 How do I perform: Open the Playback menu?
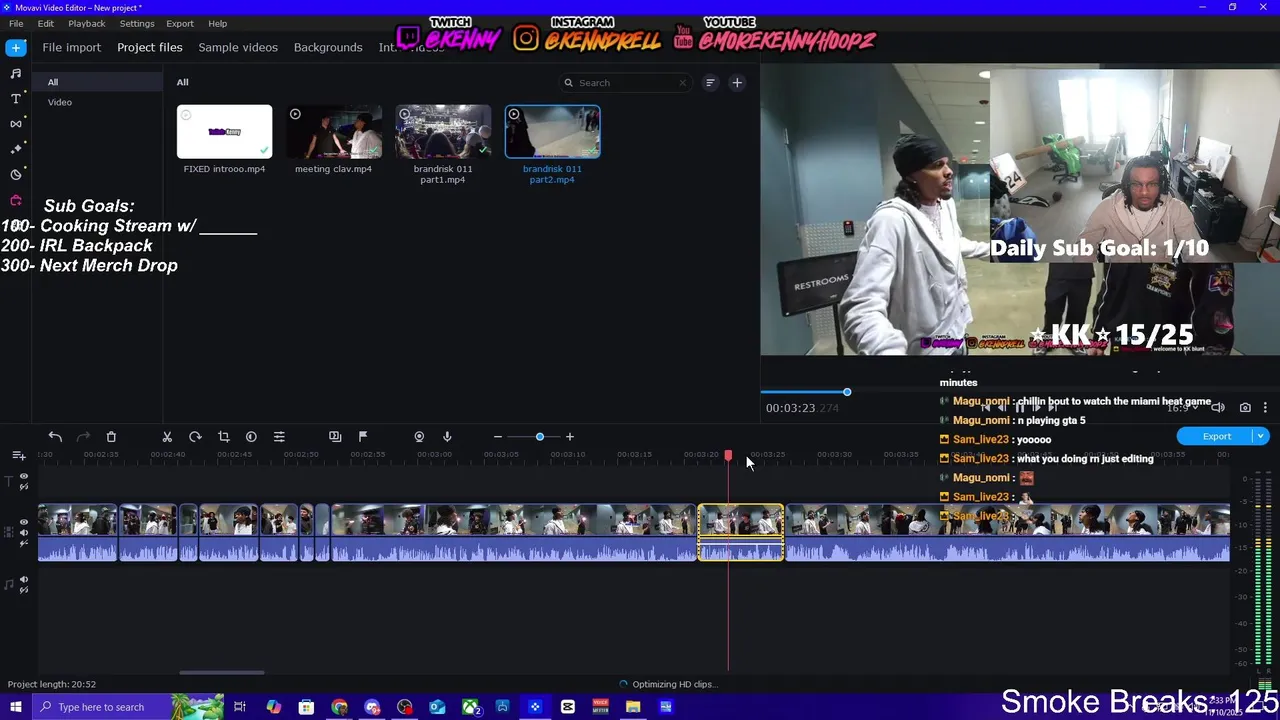(x=87, y=23)
